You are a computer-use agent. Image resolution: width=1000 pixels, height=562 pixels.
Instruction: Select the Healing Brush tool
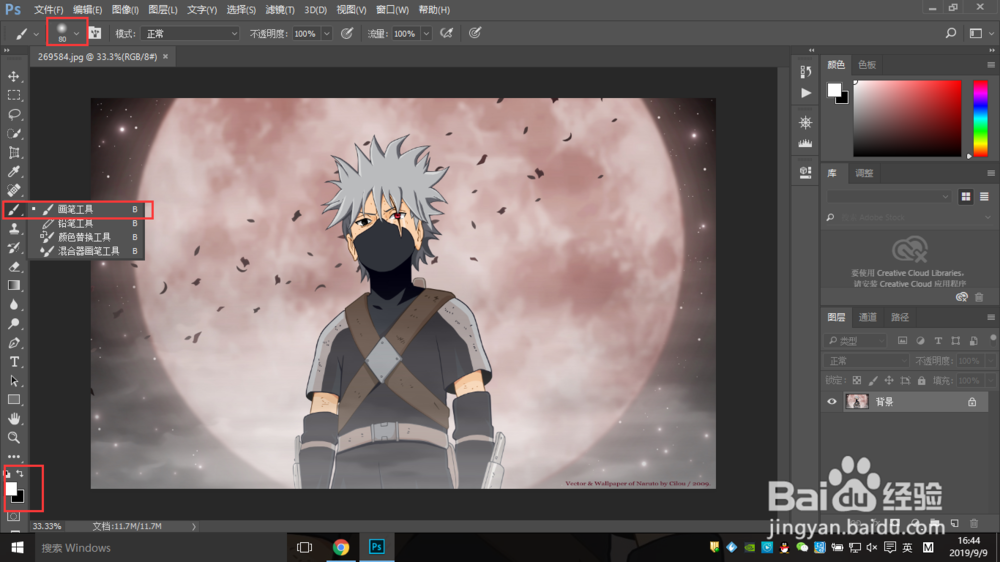click(x=13, y=190)
